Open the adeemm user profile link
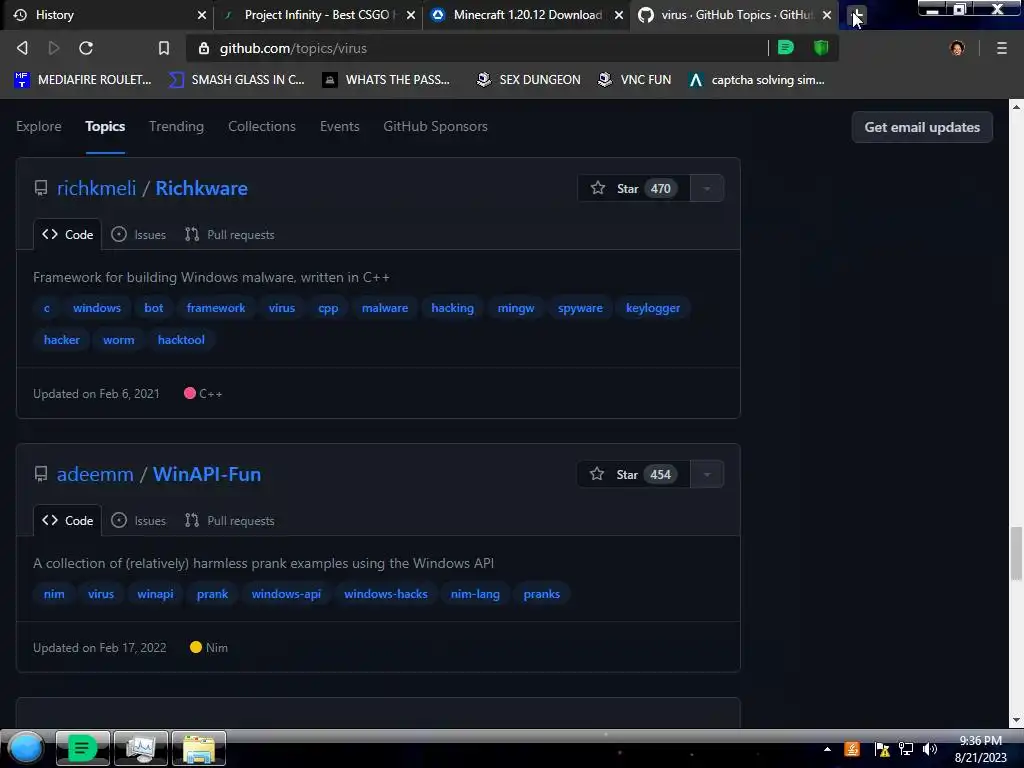The height and width of the screenshot is (768, 1024). coord(95,474)
